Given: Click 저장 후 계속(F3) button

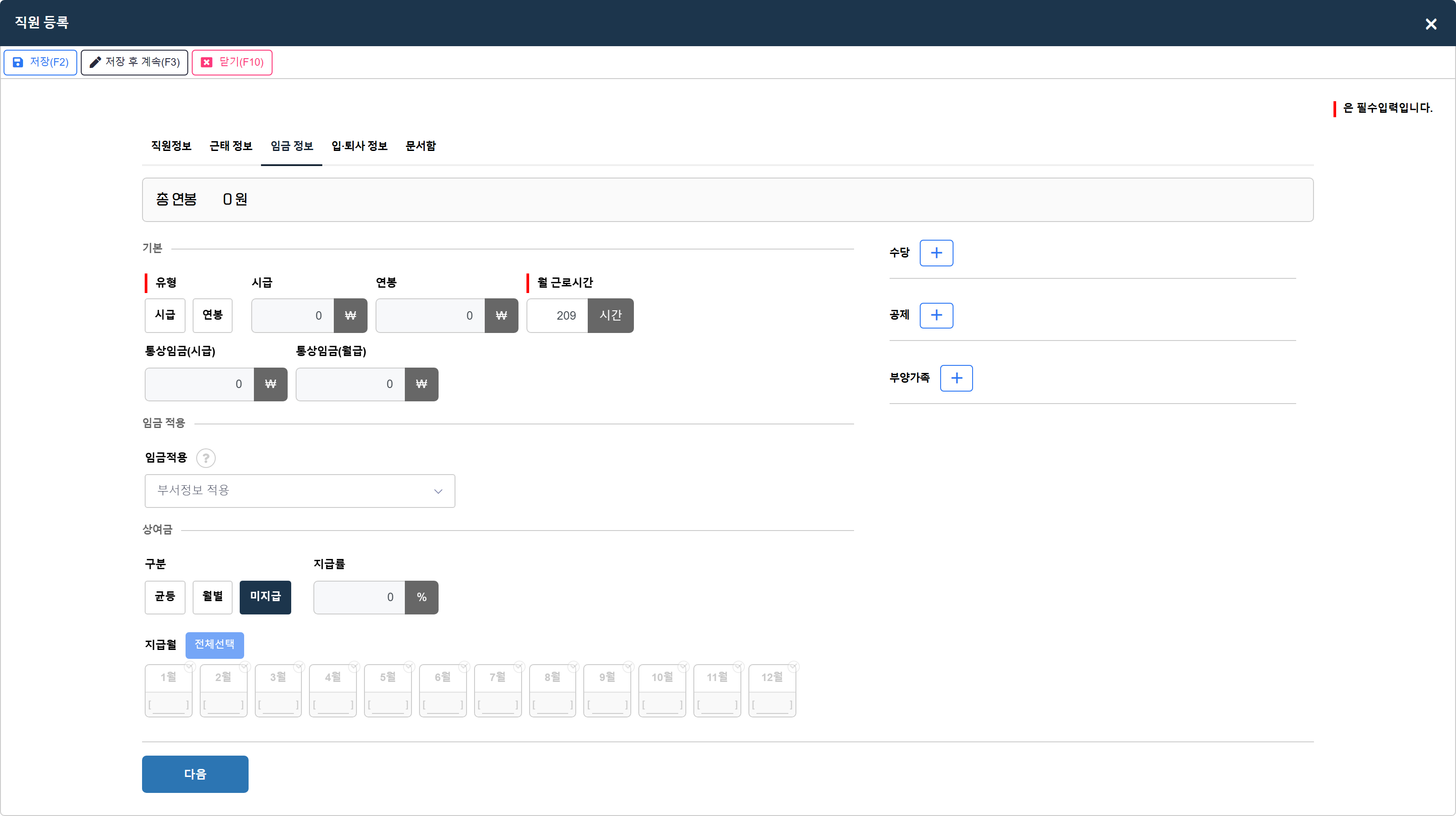Looking at the screenshot, I should 135,62.
